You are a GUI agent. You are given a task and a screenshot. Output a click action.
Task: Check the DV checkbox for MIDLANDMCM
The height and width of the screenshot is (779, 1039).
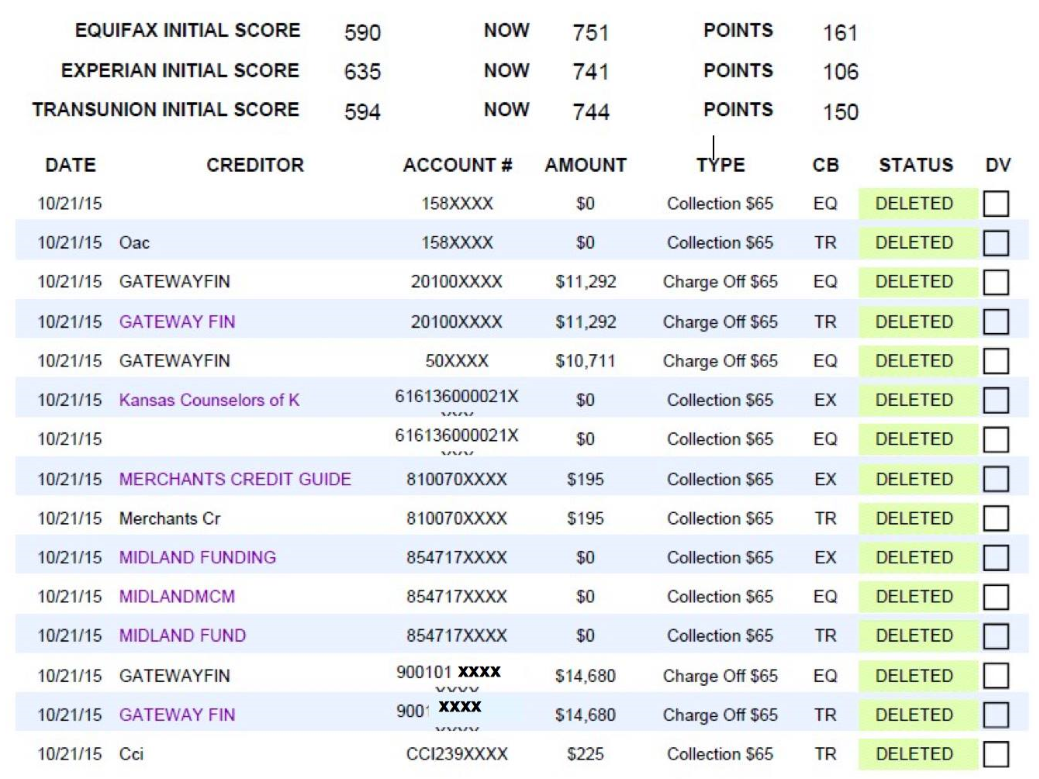tap(996, 597)
